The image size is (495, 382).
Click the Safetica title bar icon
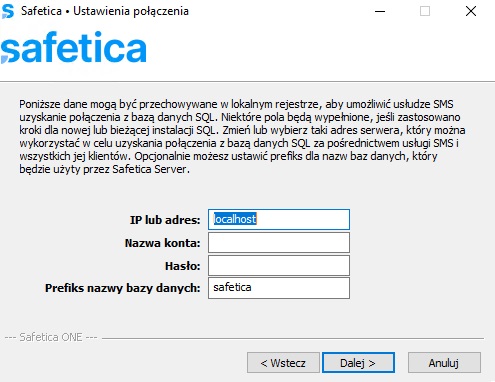(8, 11)
